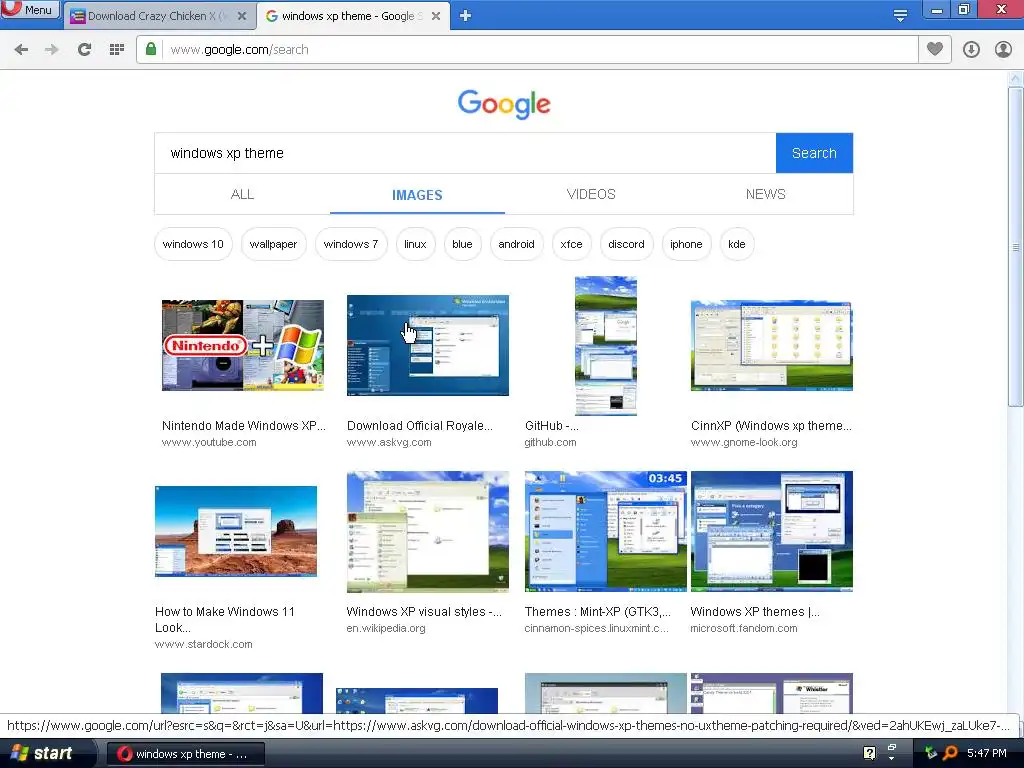Click the blue Search button
This screenshot has height=768, width=1024.
(814, 153)
